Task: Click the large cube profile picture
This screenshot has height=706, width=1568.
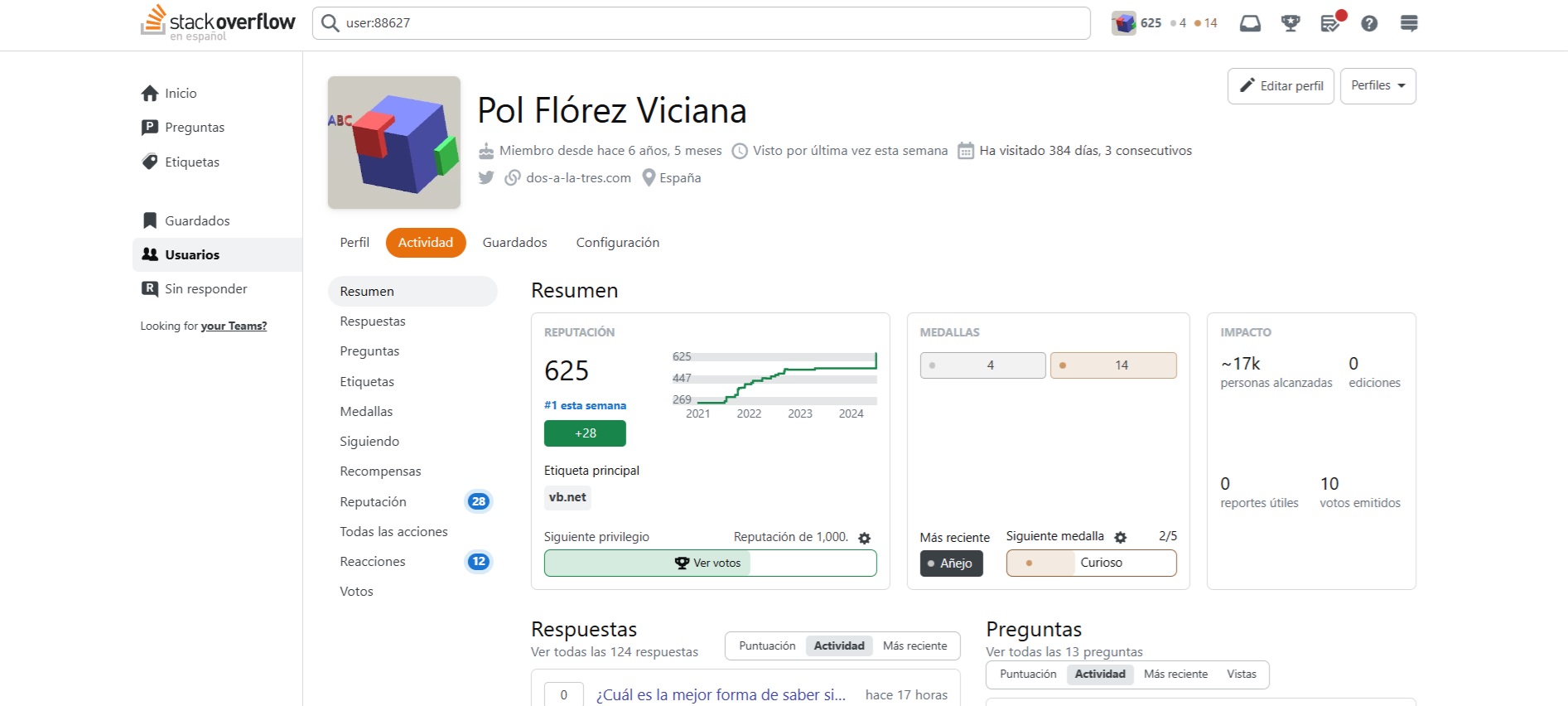Action: [394, 143]
